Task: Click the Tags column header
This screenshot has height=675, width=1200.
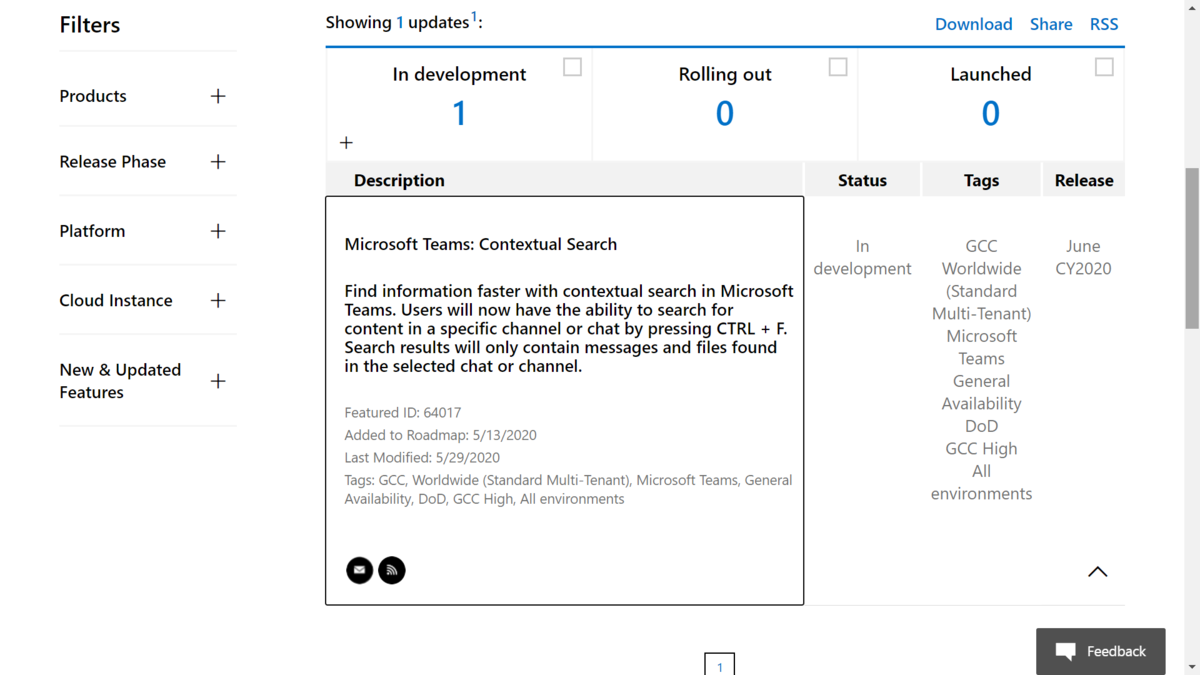Action: (x=981, y=180)
